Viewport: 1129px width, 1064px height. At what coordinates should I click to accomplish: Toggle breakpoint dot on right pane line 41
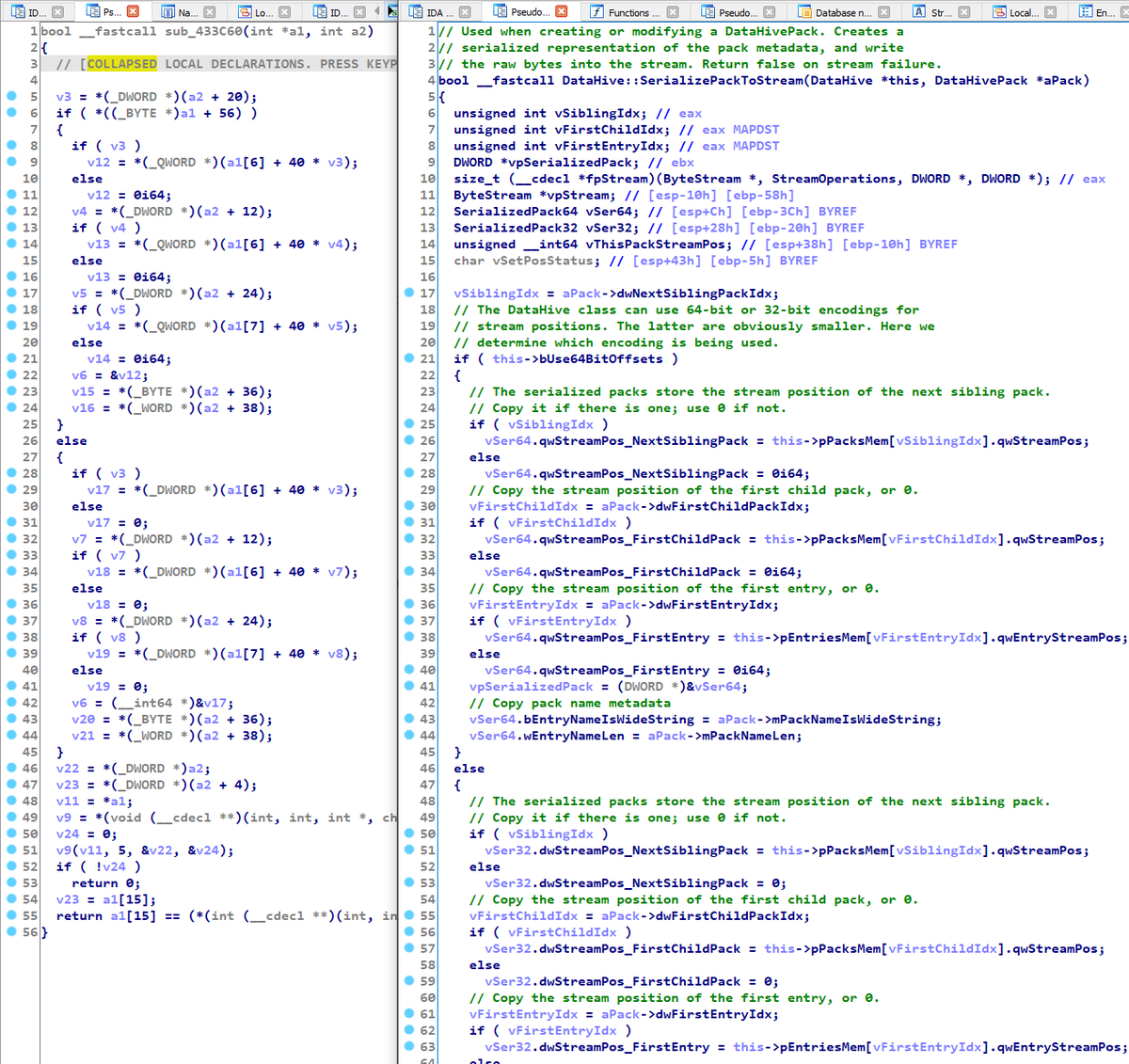click(x=409, y=686)
